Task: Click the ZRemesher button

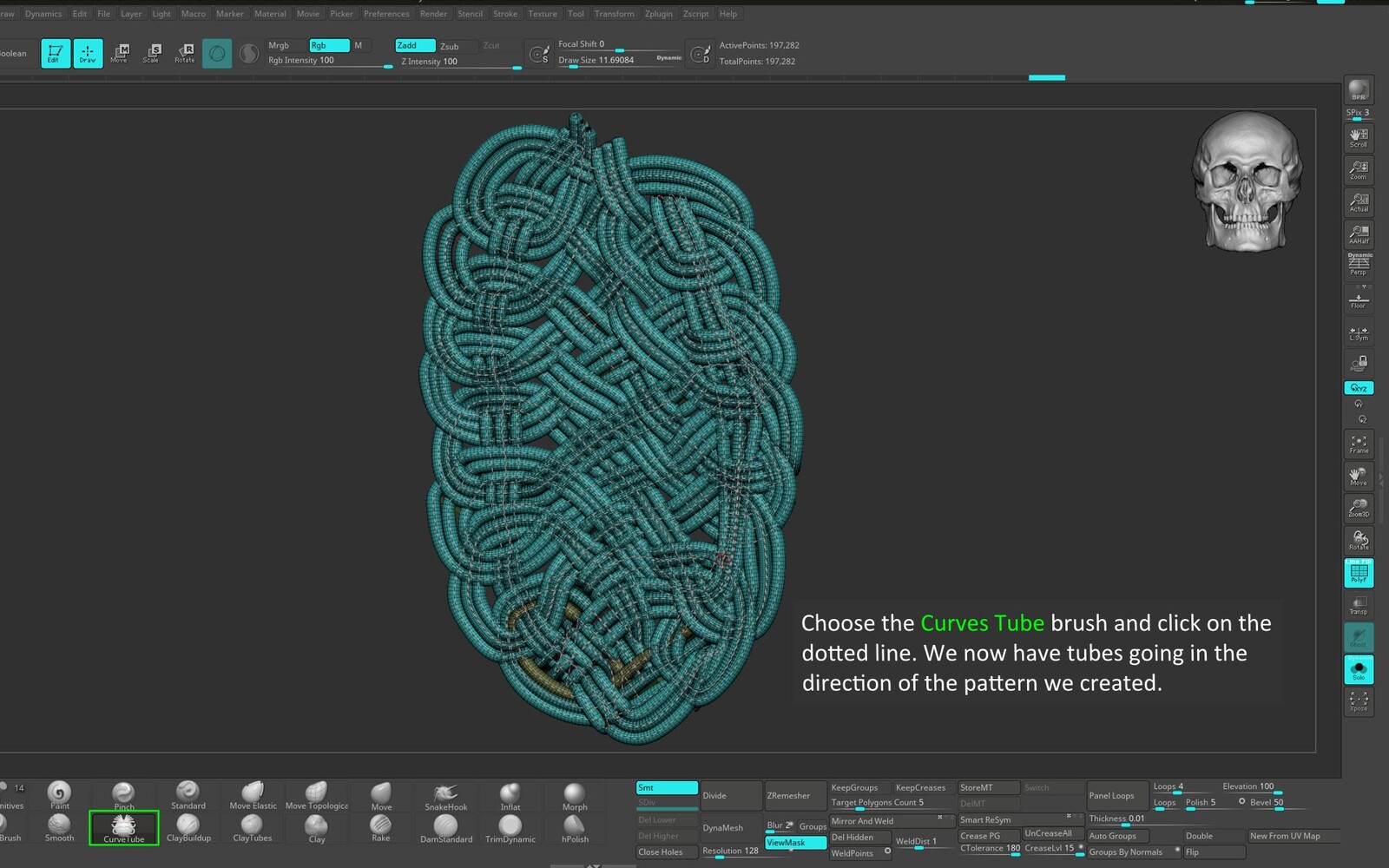Action: [x=788, y=795]
